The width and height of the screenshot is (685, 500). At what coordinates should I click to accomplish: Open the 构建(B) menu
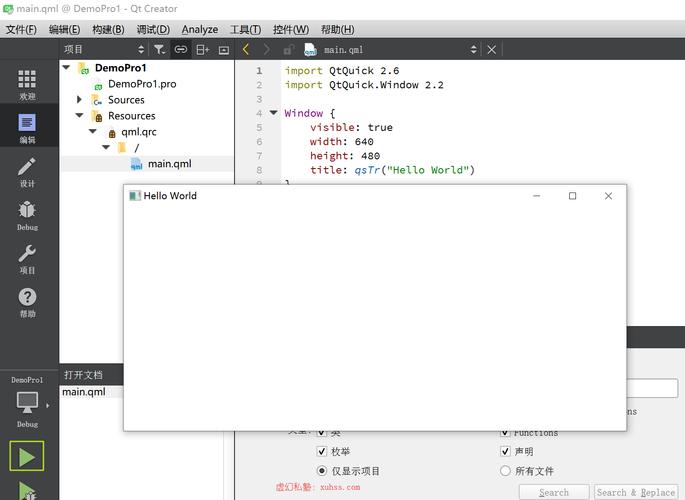point(108,30)
